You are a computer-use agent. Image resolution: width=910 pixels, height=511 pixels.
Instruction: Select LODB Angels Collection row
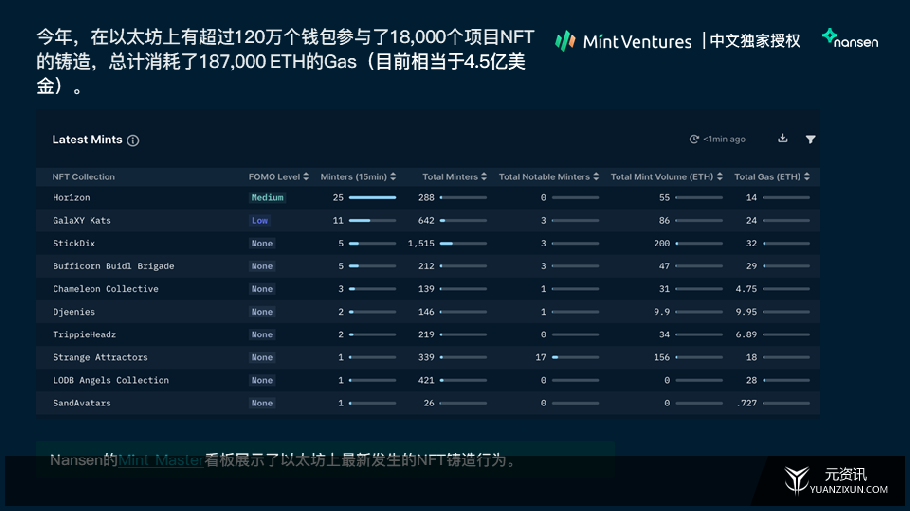click(428, 380)
